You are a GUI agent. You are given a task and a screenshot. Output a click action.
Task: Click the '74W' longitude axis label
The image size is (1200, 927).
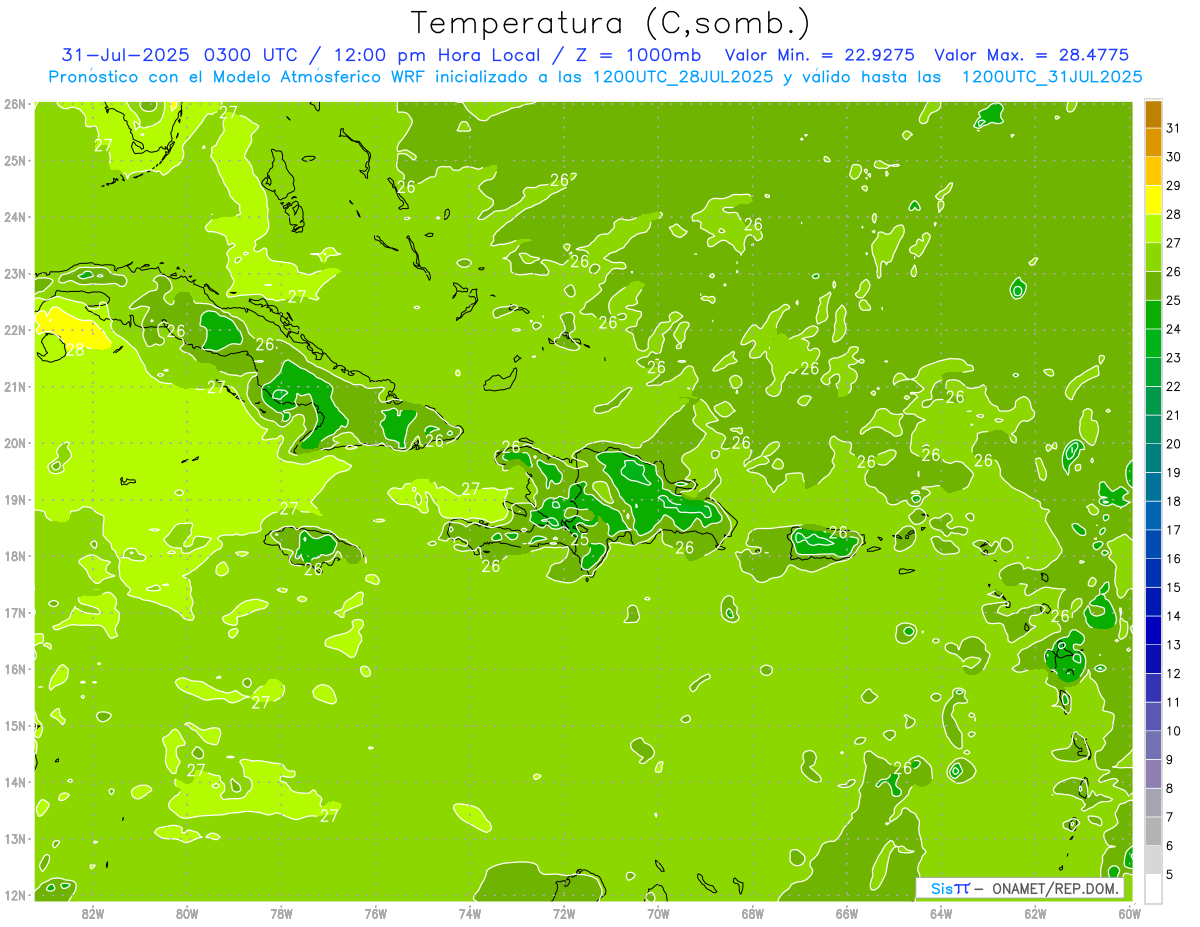point(470,913)
